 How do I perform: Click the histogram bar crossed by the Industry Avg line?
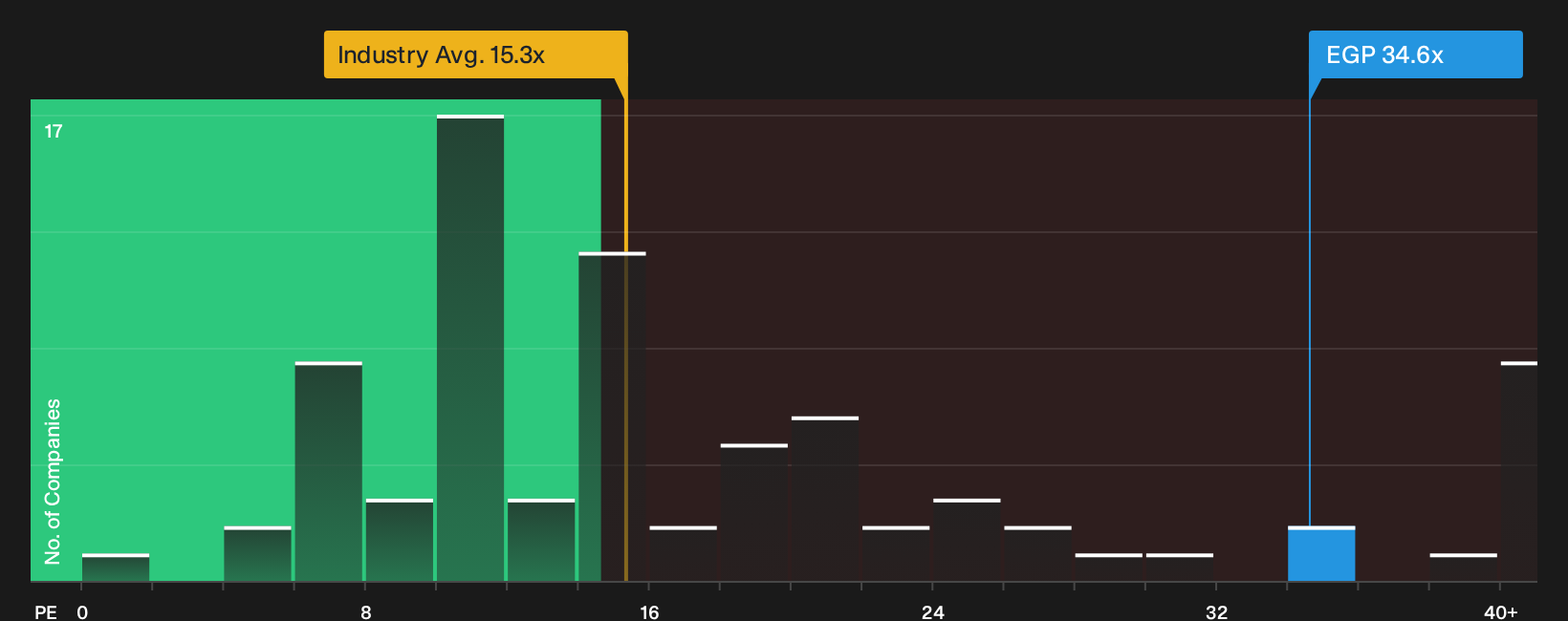pos(612,417)
